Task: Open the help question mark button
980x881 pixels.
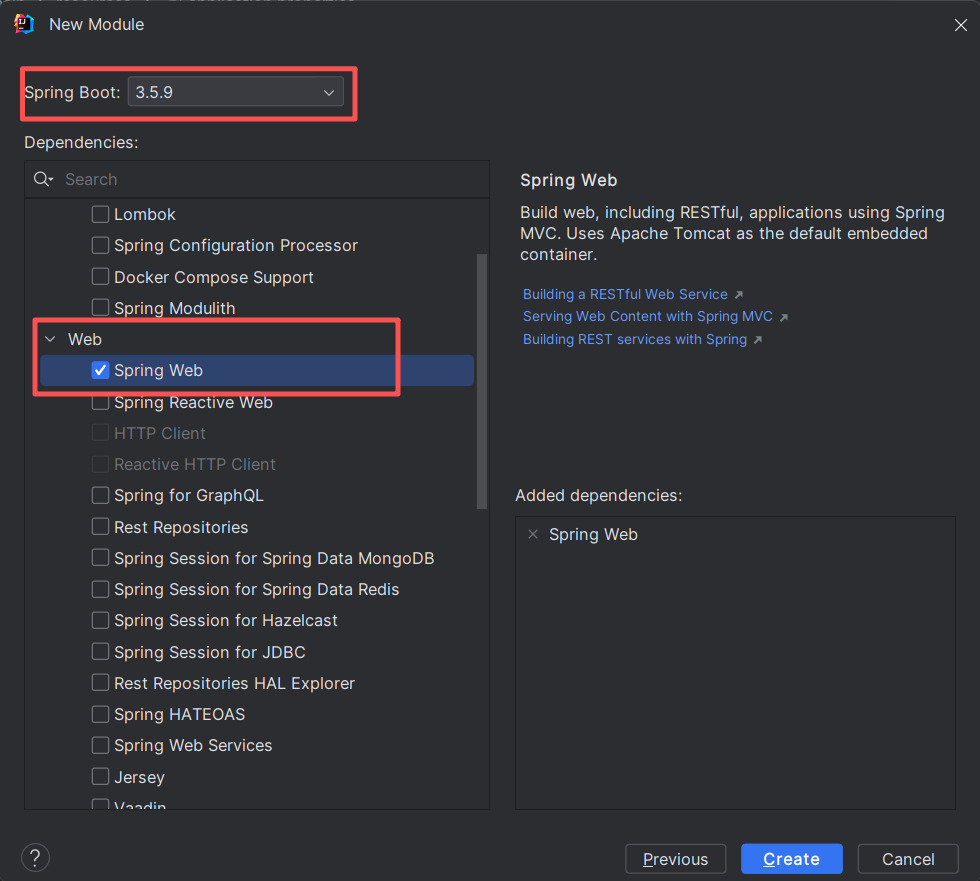Action: click(x=35, y=858)
